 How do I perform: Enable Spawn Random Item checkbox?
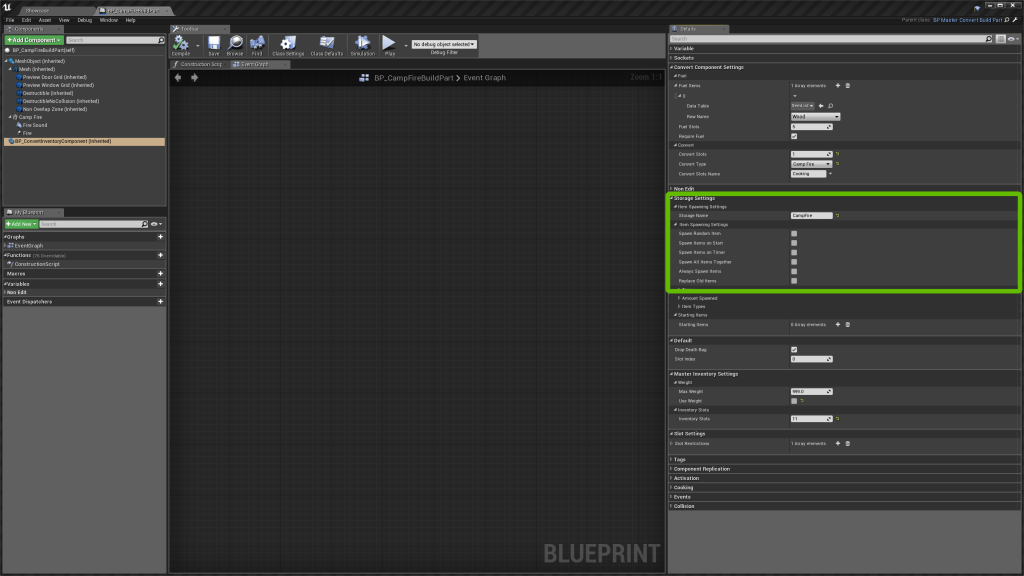[794, 233]
